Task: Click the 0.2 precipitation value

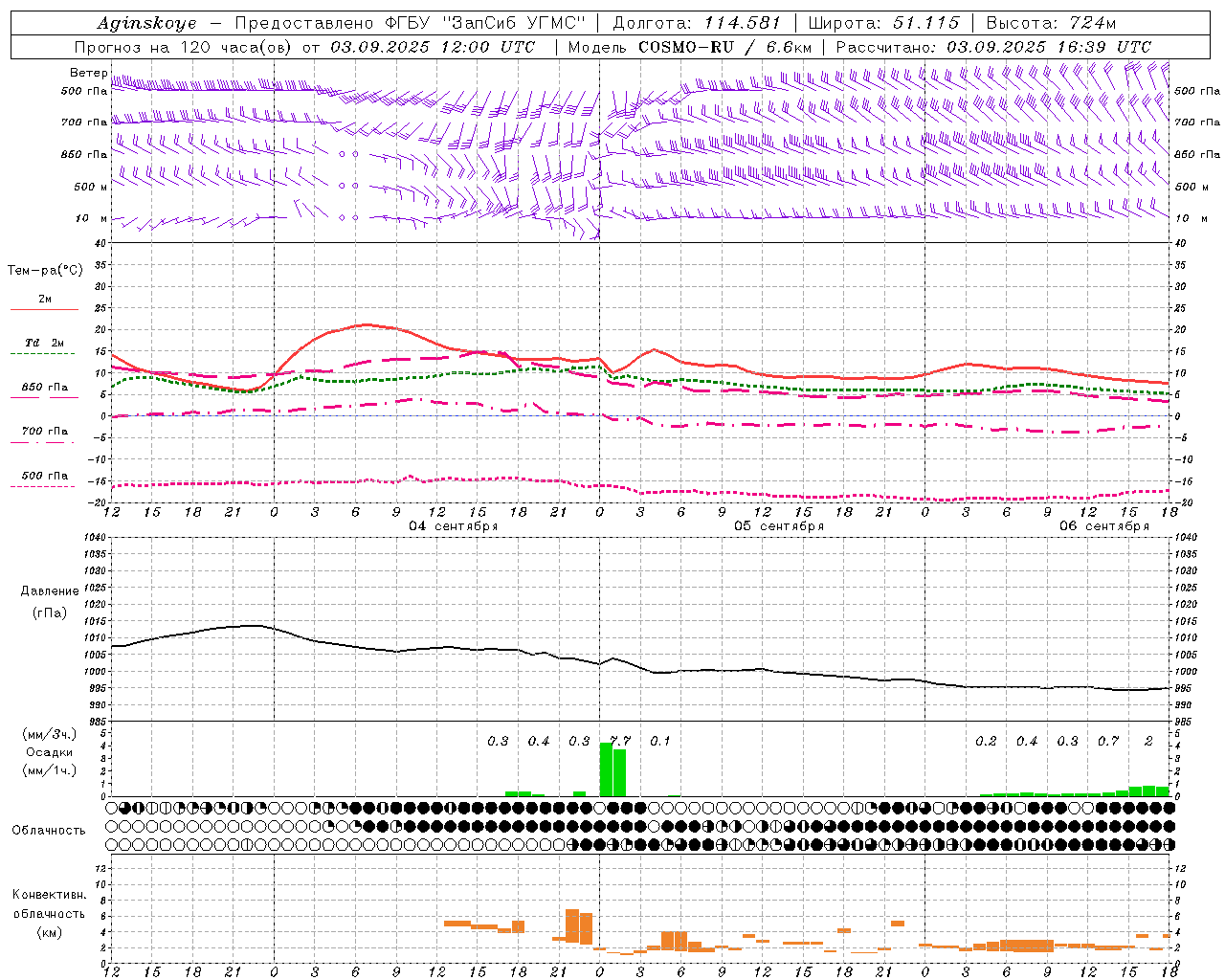Action: click(x=986, y=741)
